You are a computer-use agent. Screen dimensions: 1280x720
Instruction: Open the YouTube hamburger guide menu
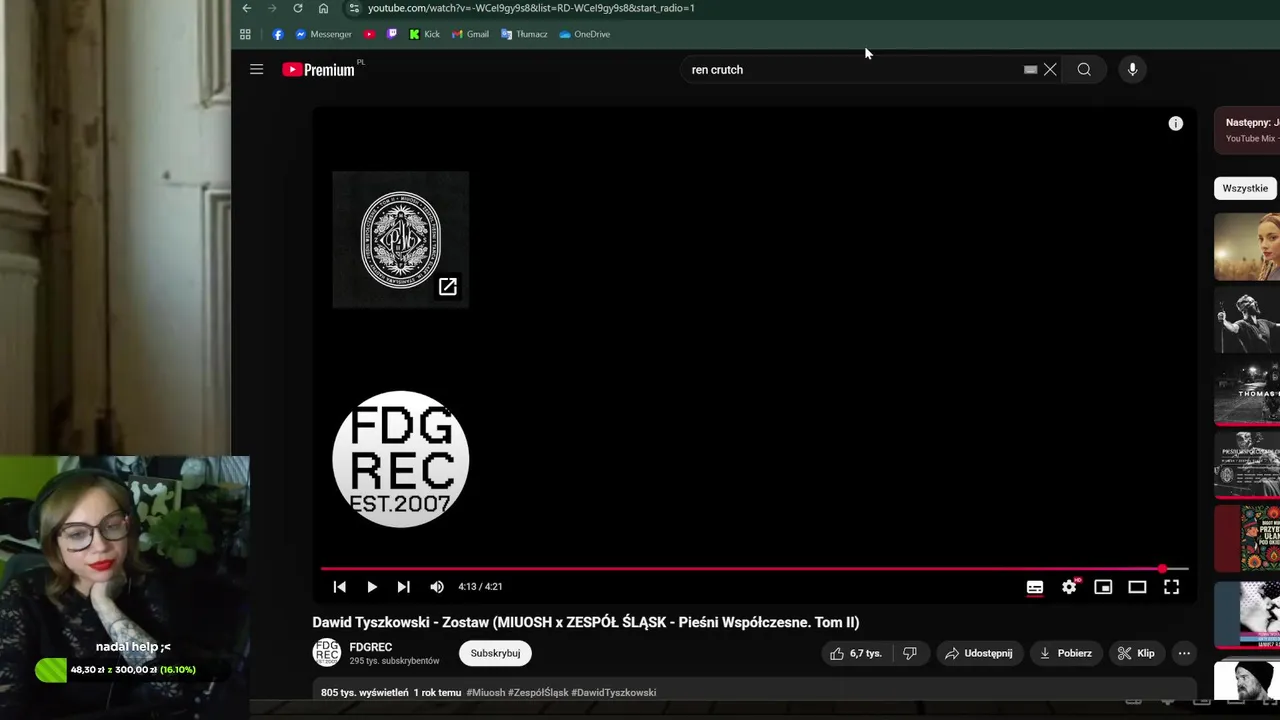[x=257, y=69]
